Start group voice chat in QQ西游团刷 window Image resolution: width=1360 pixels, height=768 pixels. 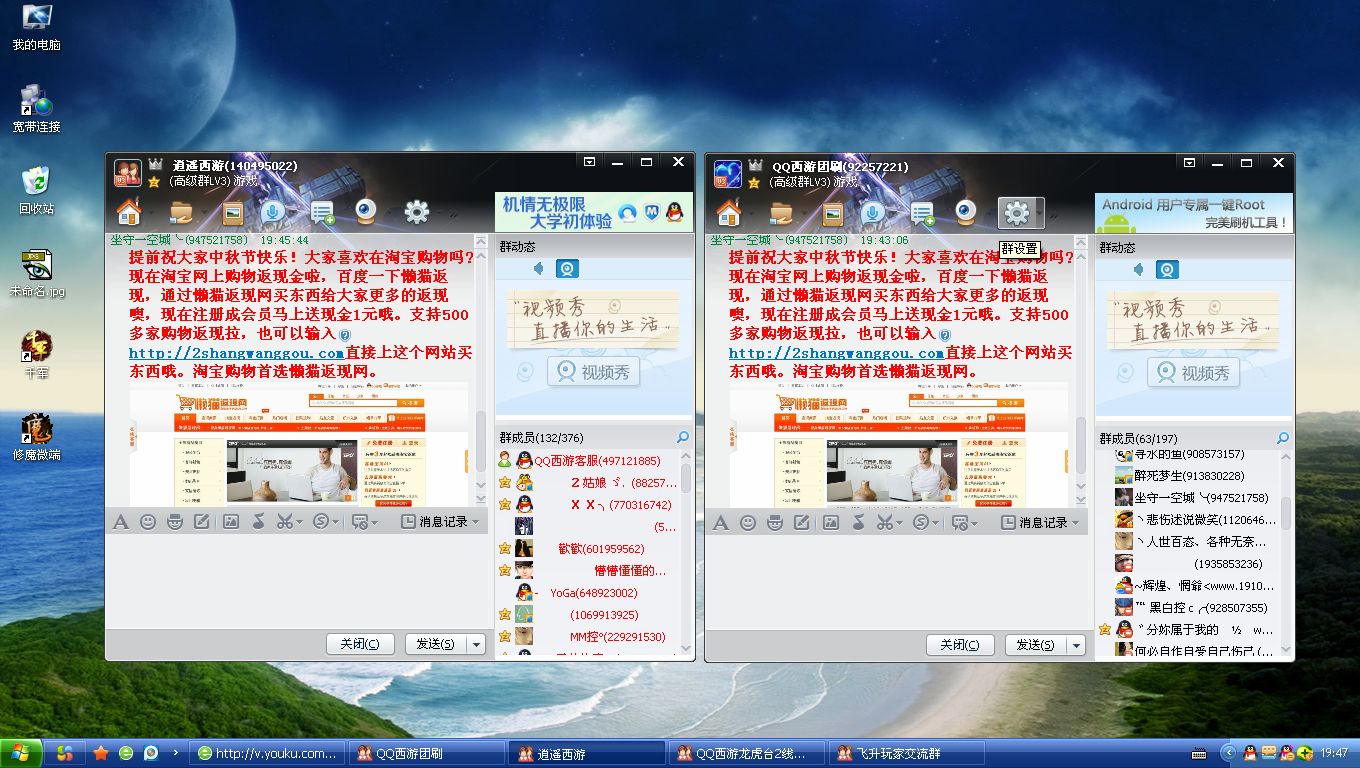(x=871, y=212)
